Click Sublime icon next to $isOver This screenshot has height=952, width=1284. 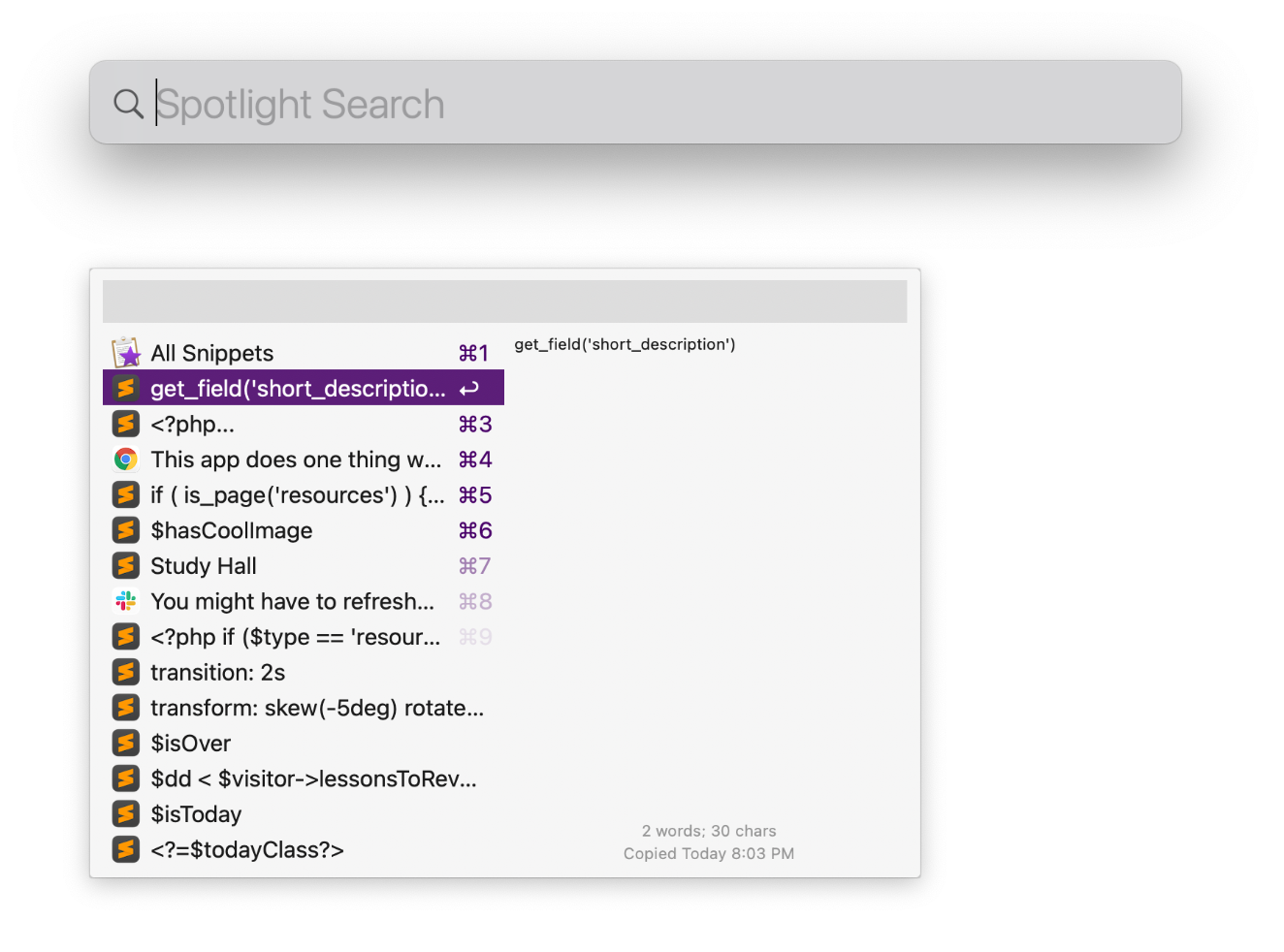coord(126,743)
